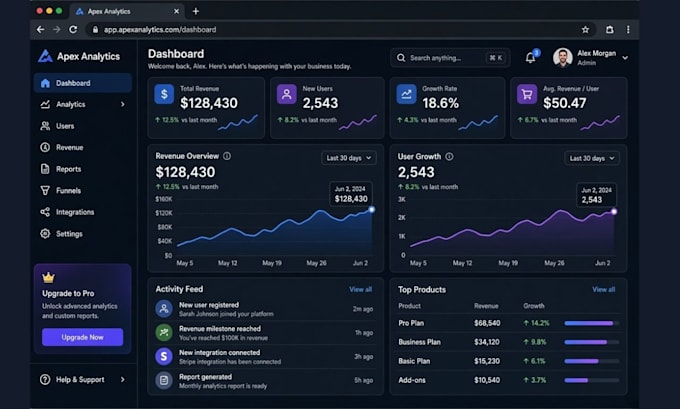
Task: Open the Report generated activity
Action: coord(265,381)
